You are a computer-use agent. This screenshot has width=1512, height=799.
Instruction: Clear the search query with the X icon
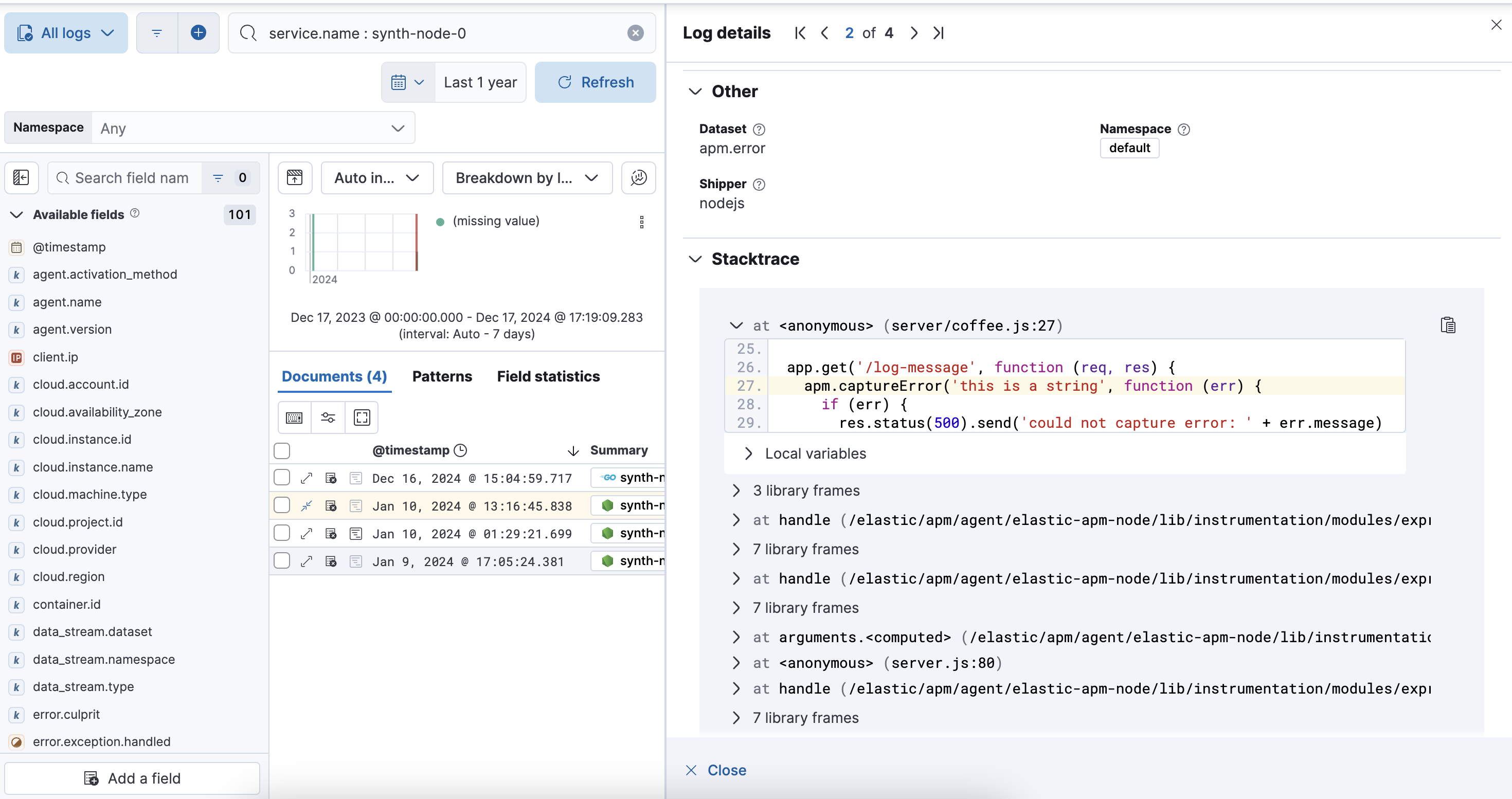(635, 33)
